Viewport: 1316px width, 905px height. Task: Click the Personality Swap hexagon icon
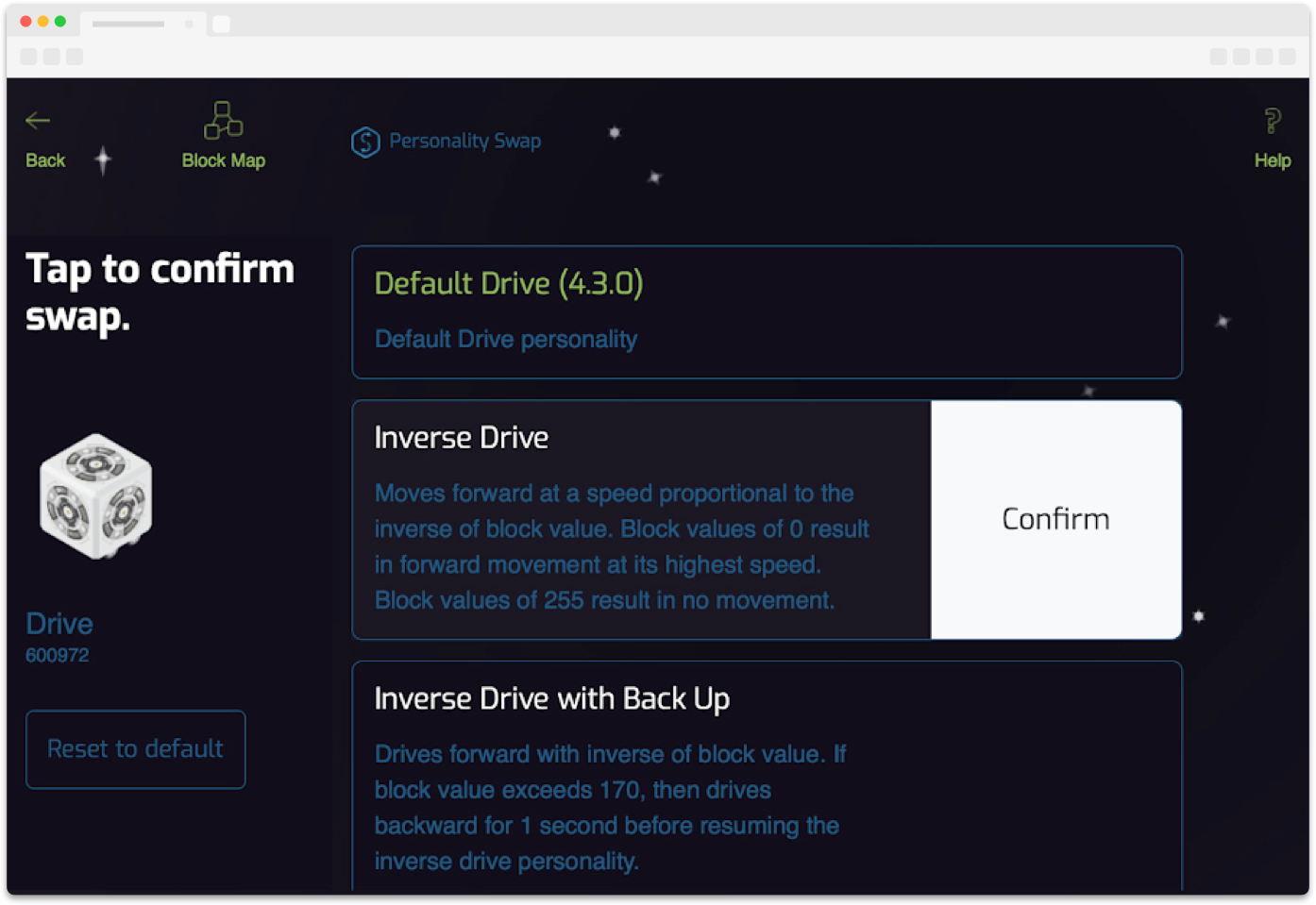365,142
